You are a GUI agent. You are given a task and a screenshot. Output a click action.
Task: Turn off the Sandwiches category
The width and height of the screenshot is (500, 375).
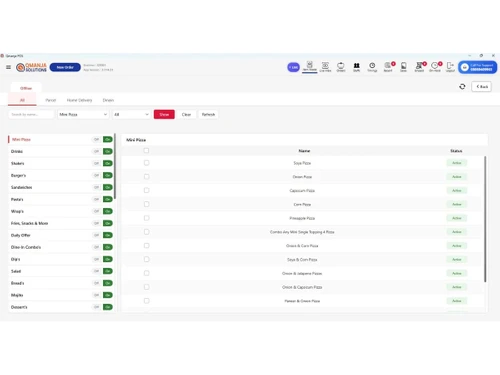pyautogui.click(x=96, y=187)
